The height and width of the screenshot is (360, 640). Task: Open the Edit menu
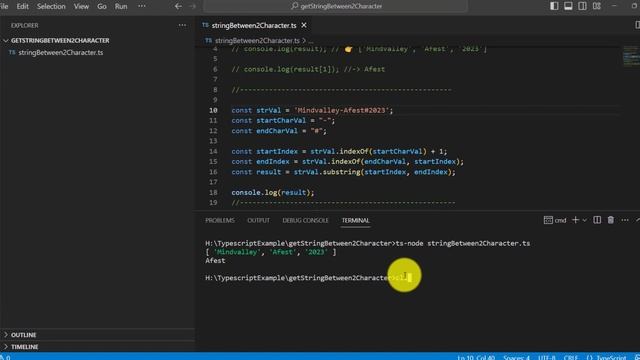22,7
